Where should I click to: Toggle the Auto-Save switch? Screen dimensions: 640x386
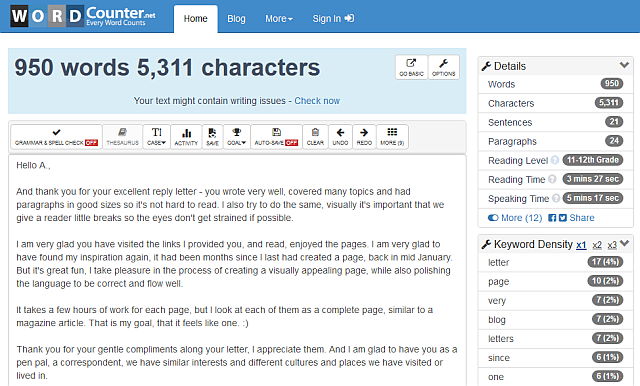(276, 137)
